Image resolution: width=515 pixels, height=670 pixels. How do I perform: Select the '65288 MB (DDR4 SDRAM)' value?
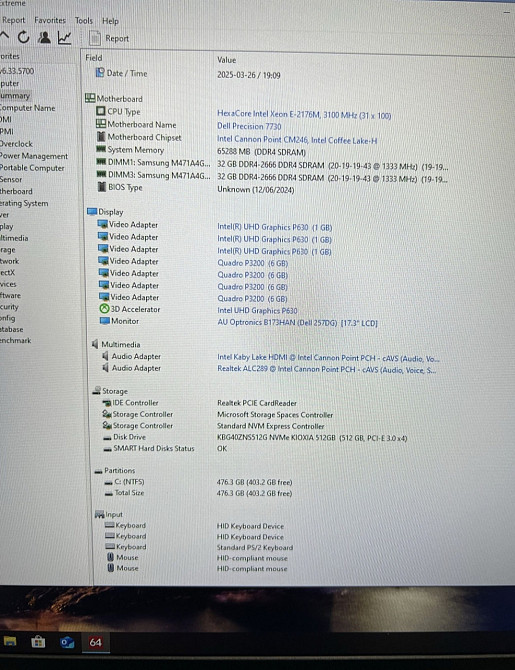(262, 152)
